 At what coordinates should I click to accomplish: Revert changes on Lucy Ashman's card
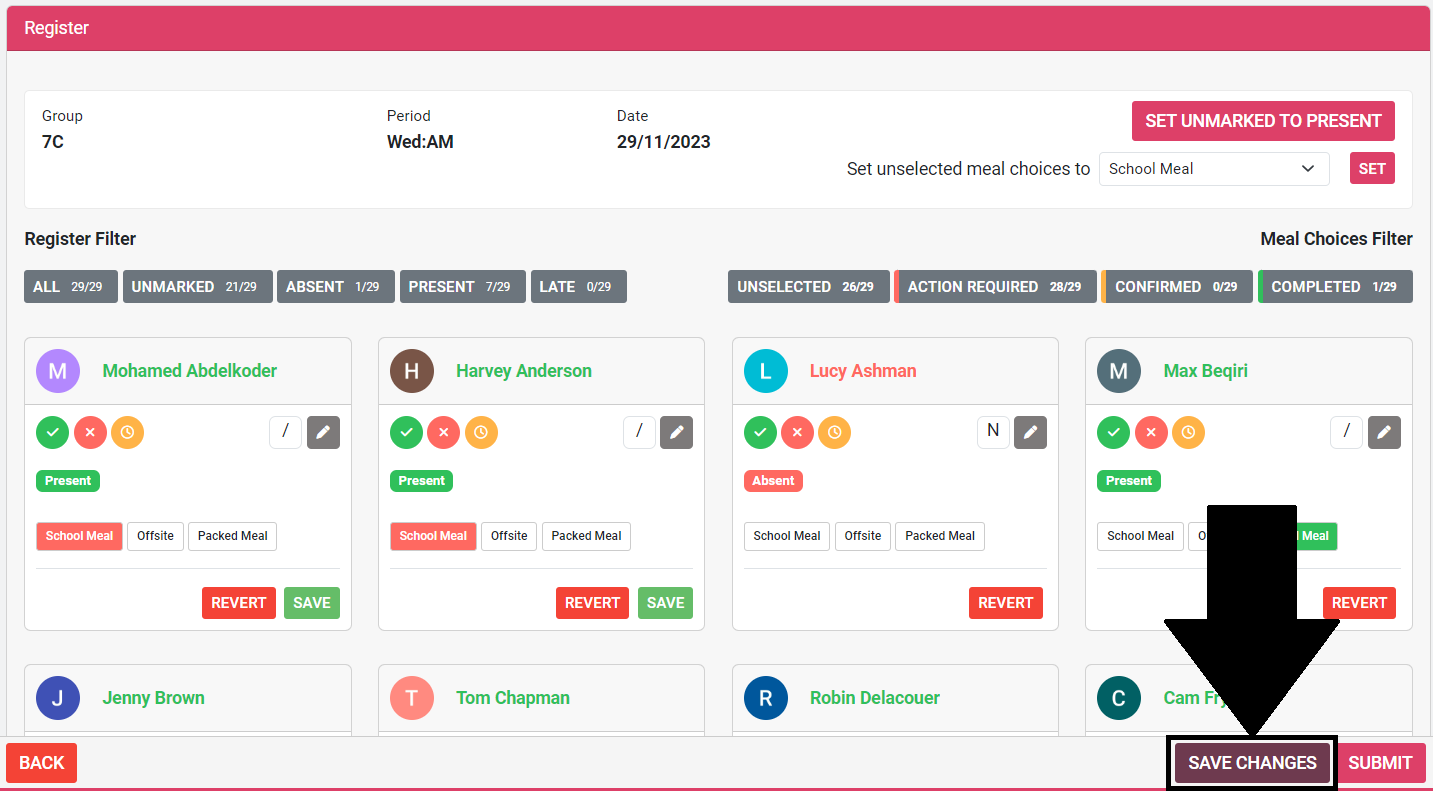1005,603
